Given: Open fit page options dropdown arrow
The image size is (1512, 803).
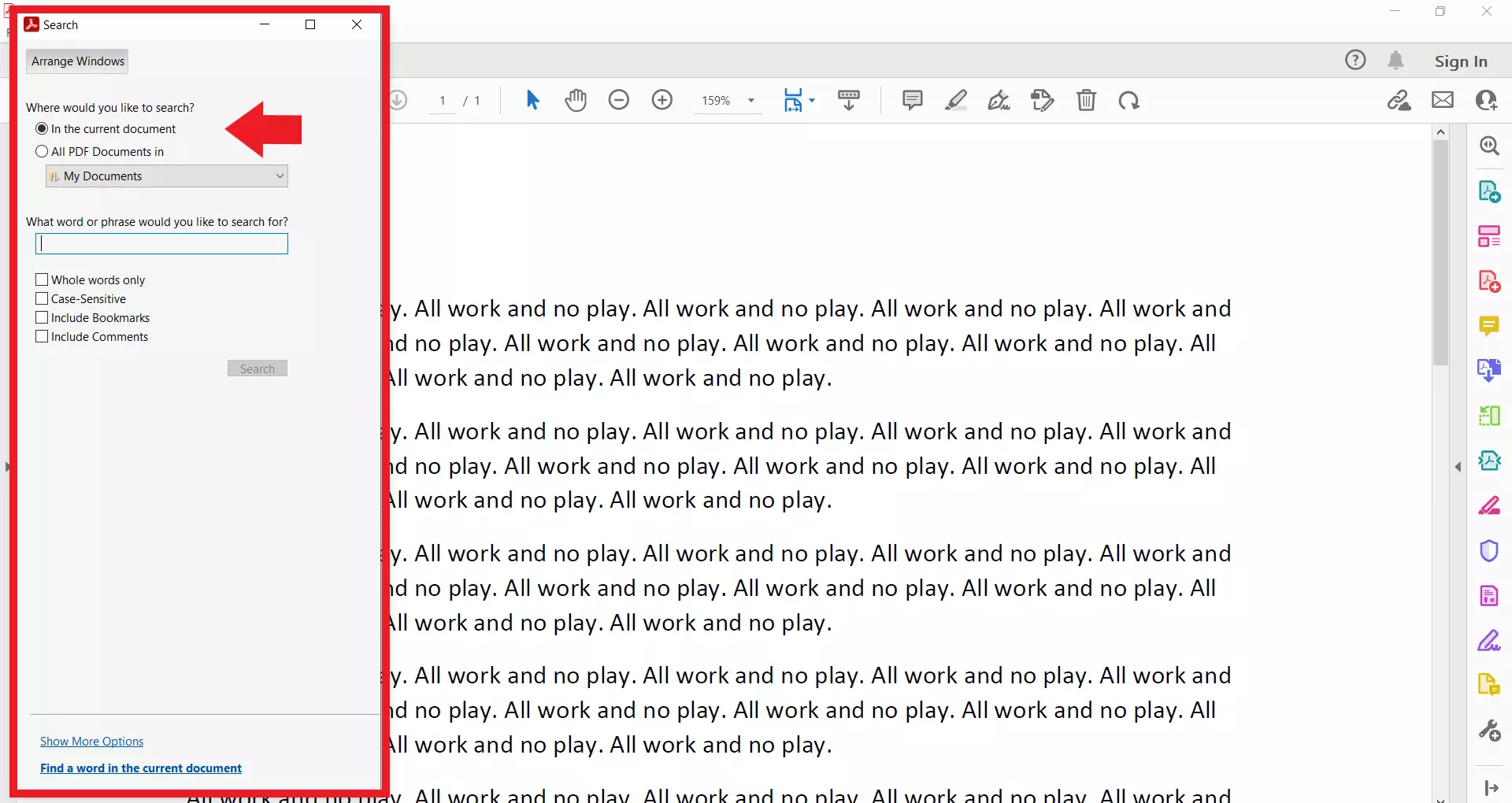Looking at the screenshot, I should [812, 101].
